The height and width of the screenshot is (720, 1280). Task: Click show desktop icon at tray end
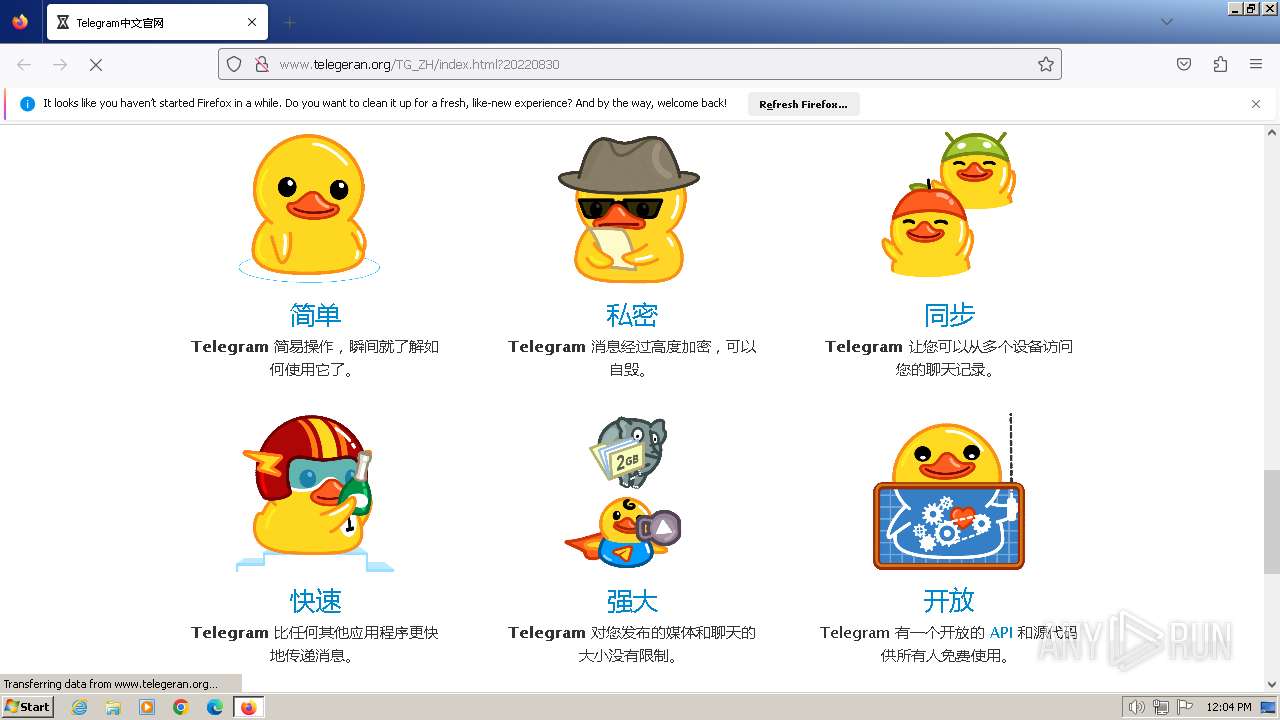point(1269,707)
